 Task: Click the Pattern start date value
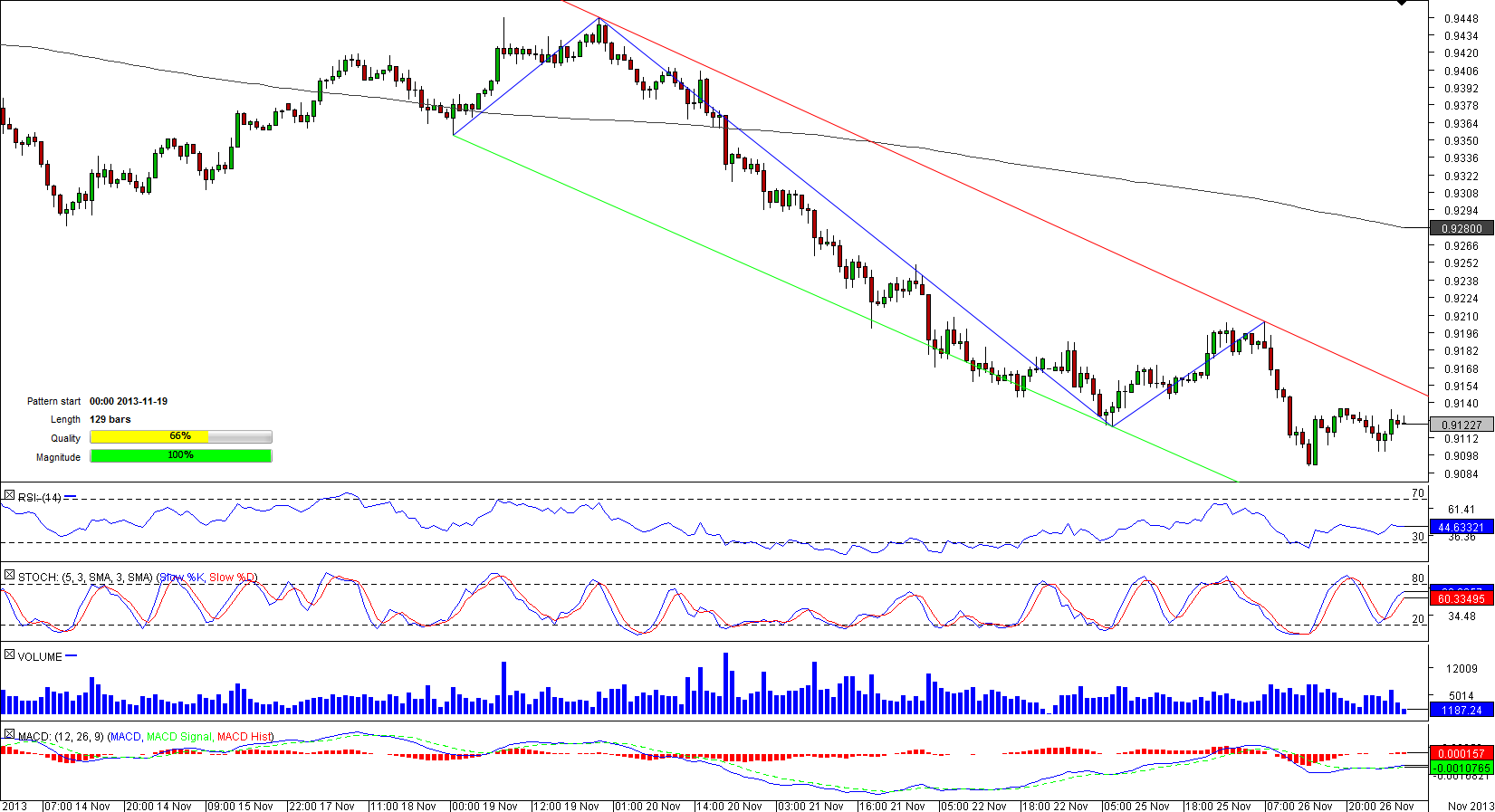(129, 401)
